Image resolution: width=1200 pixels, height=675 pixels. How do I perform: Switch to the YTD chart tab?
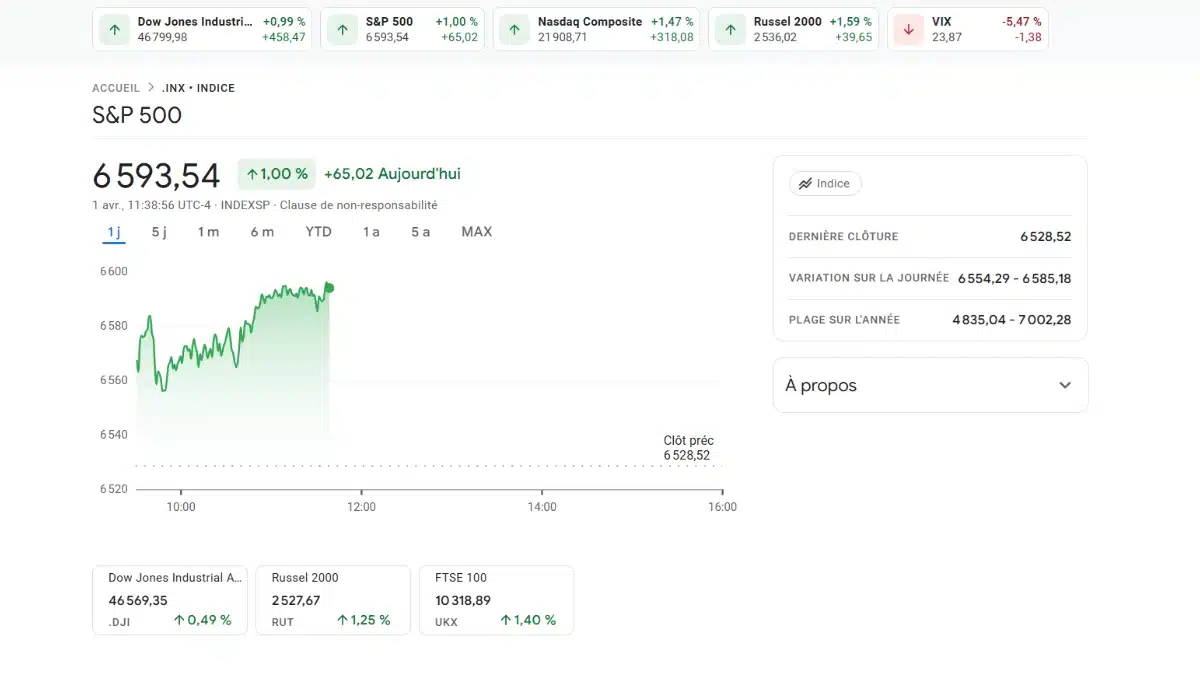(318, 231)
